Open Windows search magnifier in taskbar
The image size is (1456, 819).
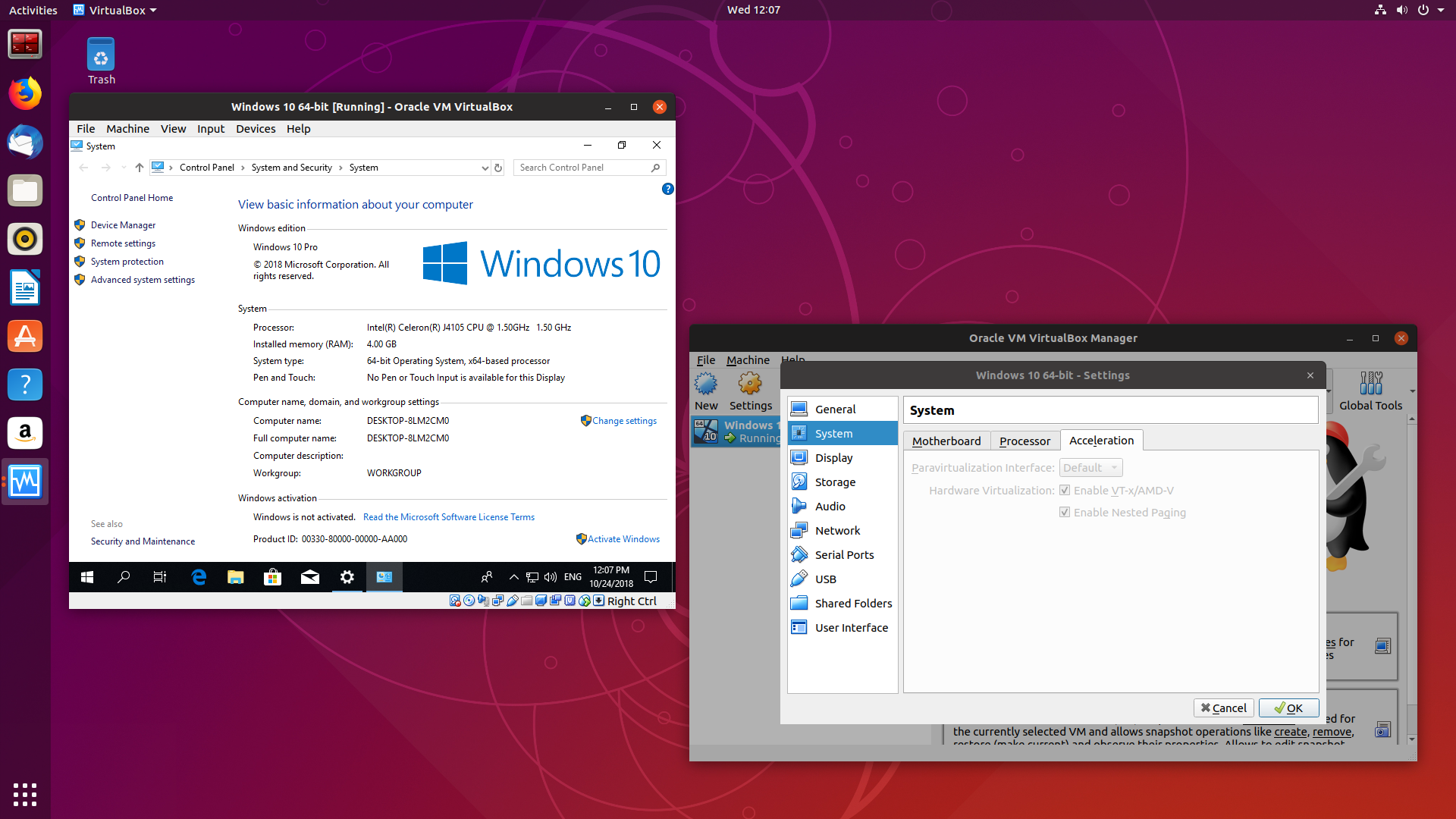coord(124,577)
